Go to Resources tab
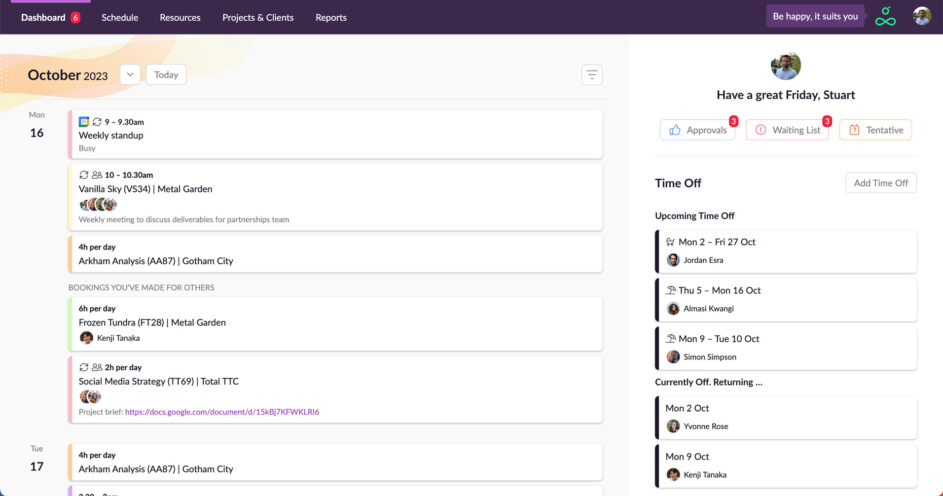943x496 pixels. coord(180,17)
